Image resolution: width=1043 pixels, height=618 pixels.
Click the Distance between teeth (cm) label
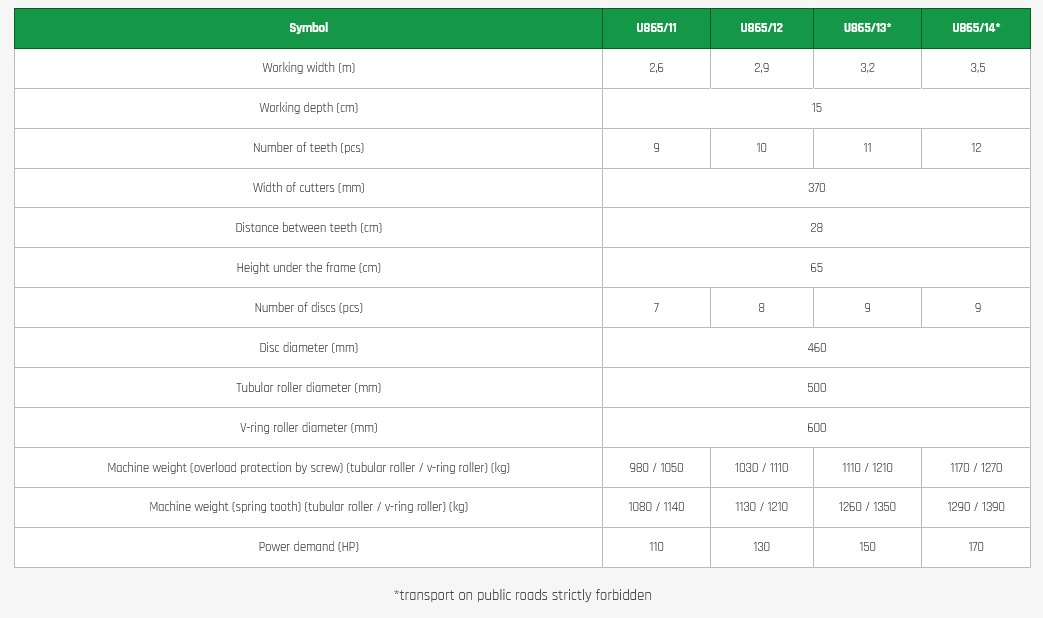tap(308, 228)
